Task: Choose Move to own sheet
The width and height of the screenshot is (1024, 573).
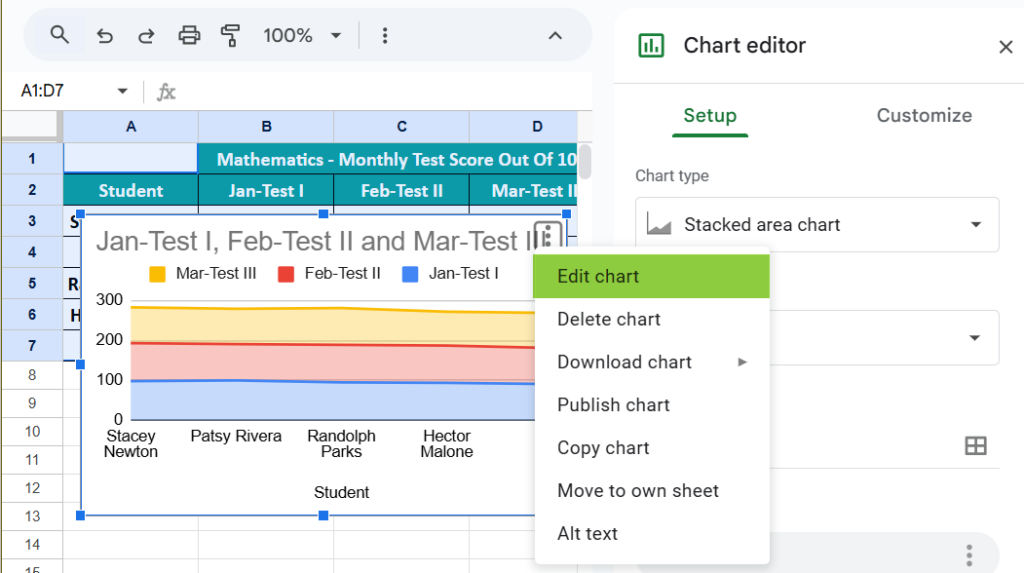Action: coord(652,491)
